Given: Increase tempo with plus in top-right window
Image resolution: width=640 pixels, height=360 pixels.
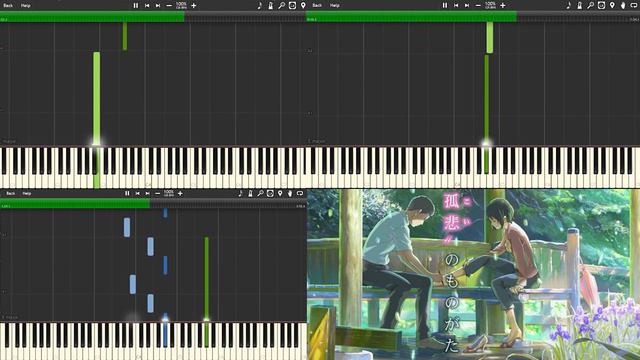Looking at the screenshot, I should (x=503, y=6).
